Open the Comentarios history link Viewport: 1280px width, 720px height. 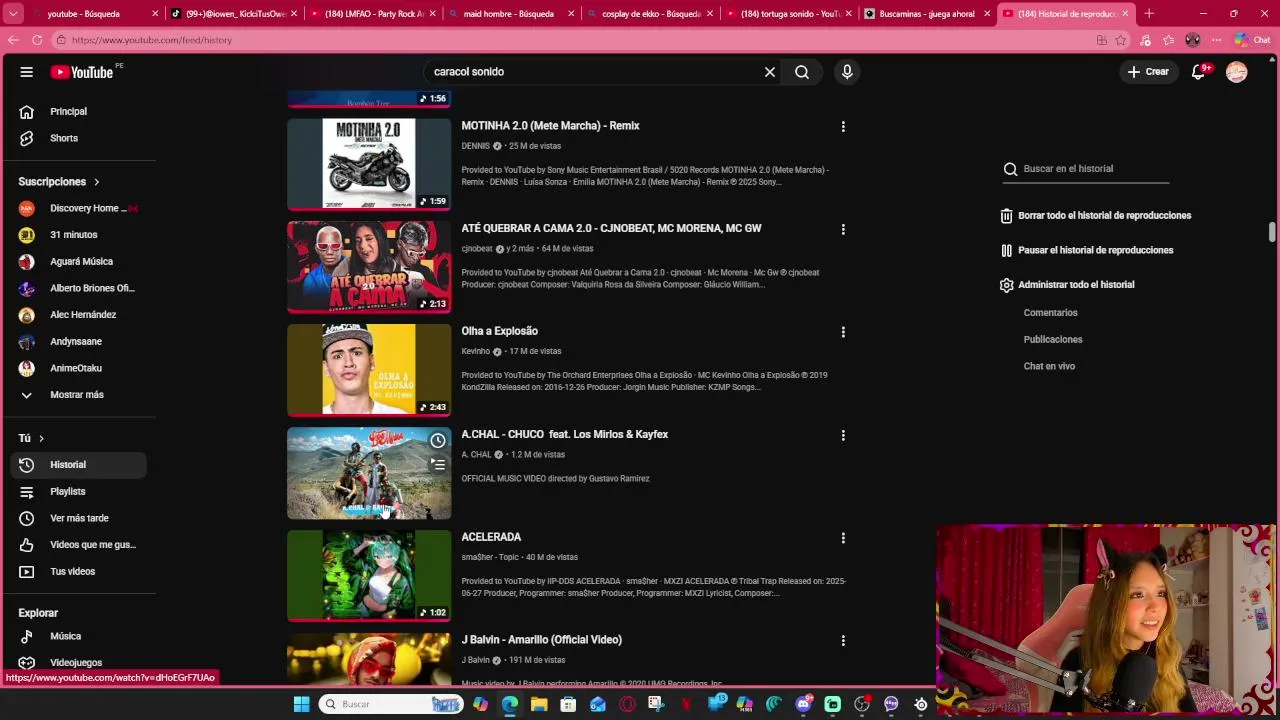1050,313
